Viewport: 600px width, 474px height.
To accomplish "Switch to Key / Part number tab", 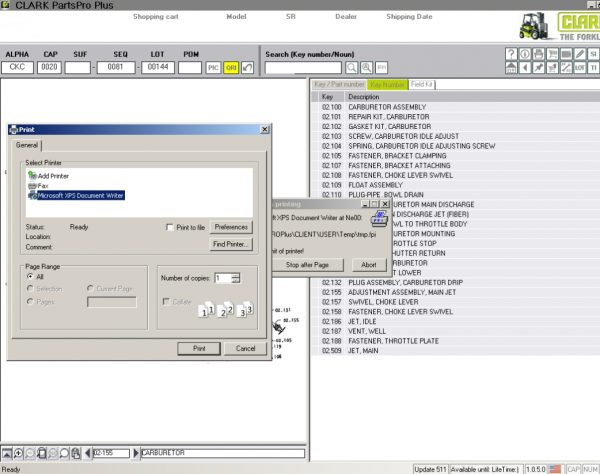I will 339,84.
